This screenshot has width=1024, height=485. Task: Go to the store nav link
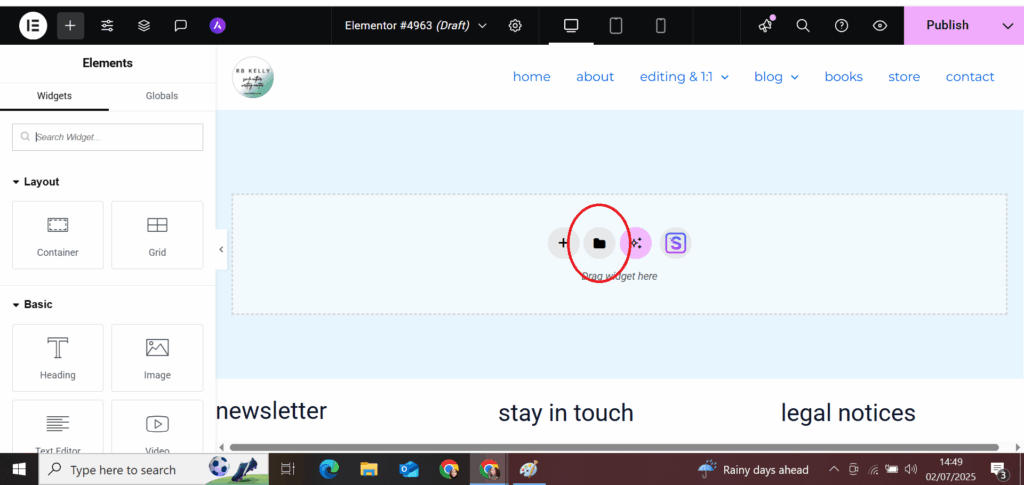pyautogui.click(x=904, y=77)
